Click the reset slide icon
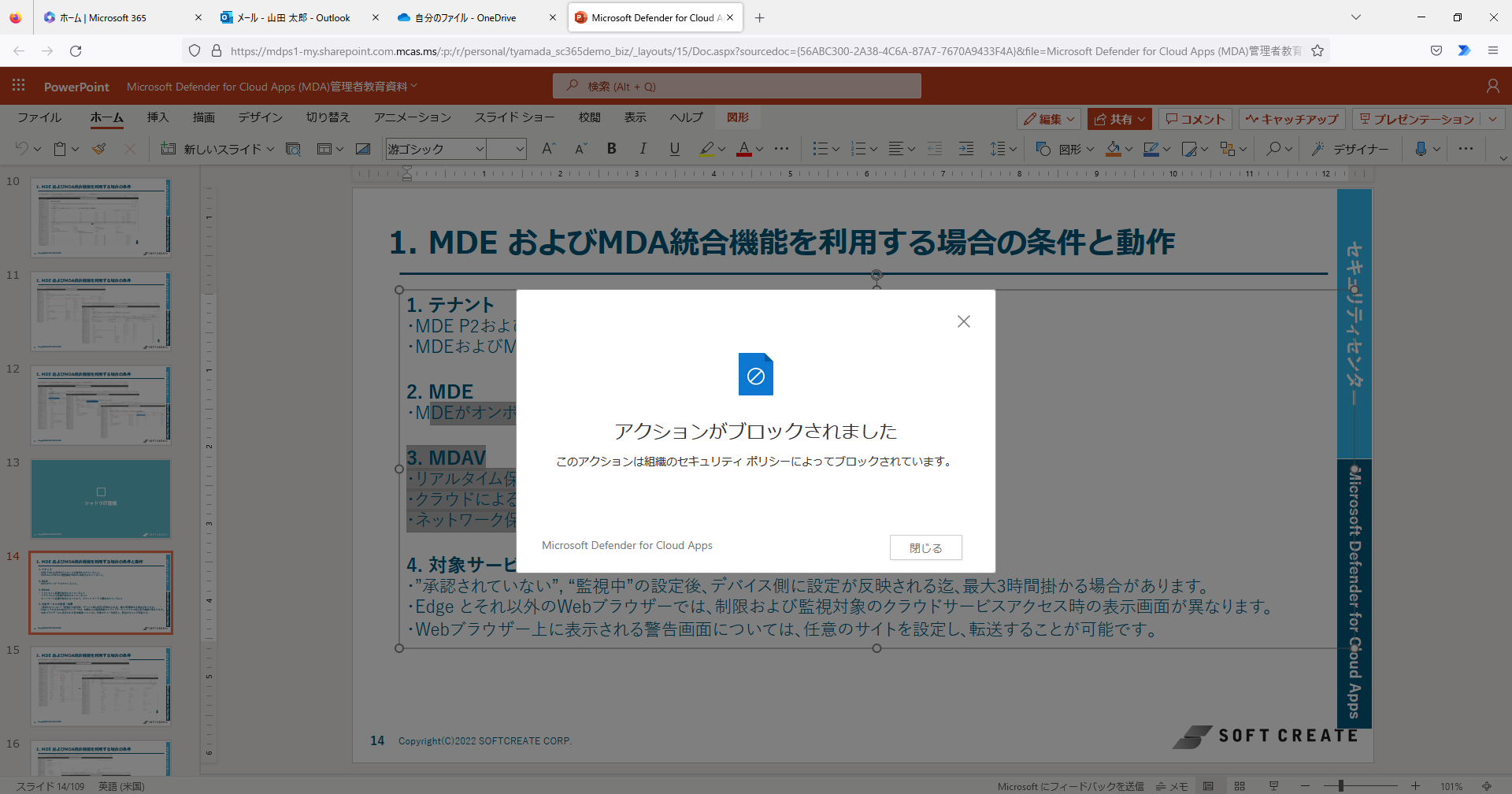Image resolution: width=1512 pixels, height=794 pixels. [363, 149]
